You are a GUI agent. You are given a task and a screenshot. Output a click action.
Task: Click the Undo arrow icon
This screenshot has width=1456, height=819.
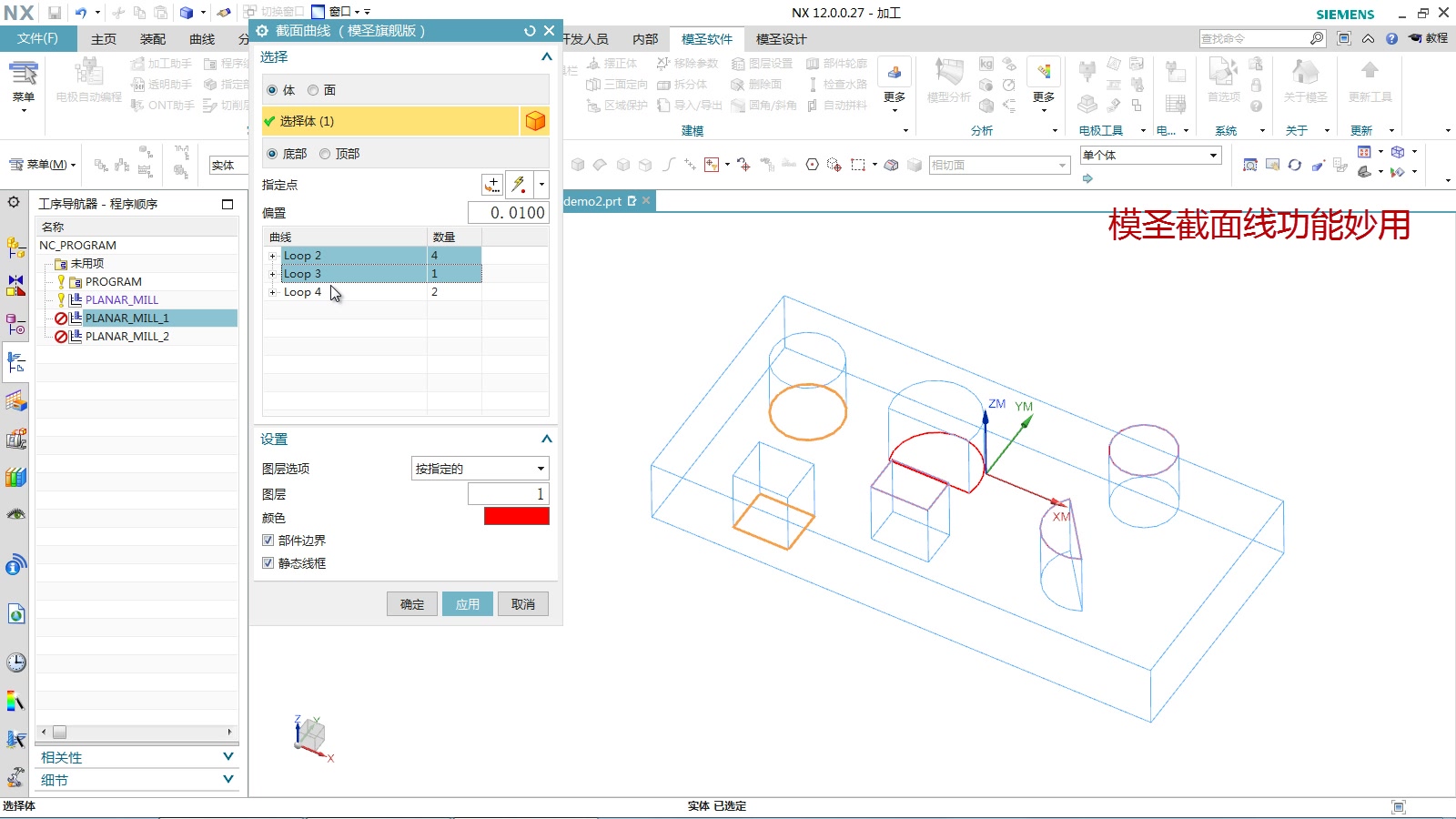pos(81,13)
